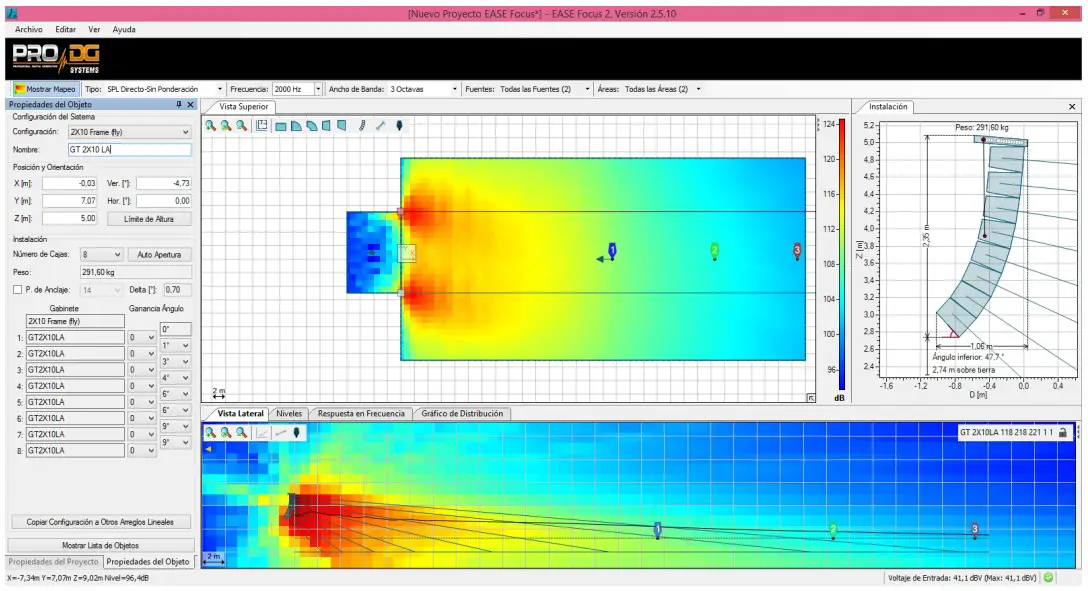
Task: Click the X [m] position field
Action: (x=69, y=183)
